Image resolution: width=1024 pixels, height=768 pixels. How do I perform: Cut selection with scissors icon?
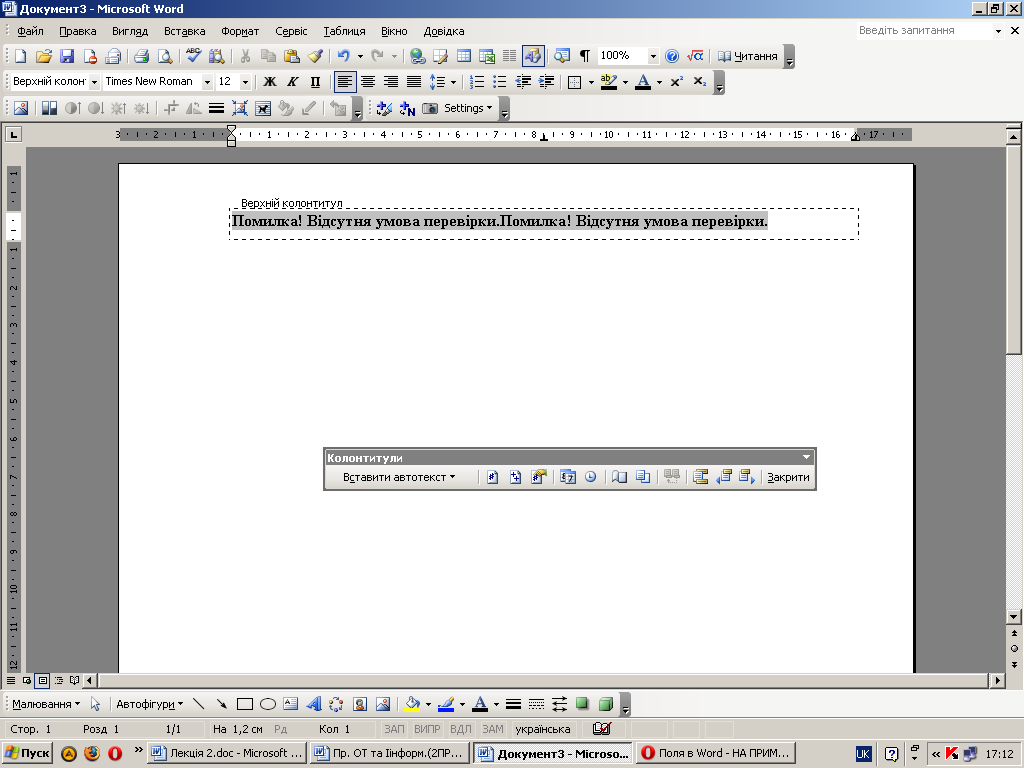point(246,56)
